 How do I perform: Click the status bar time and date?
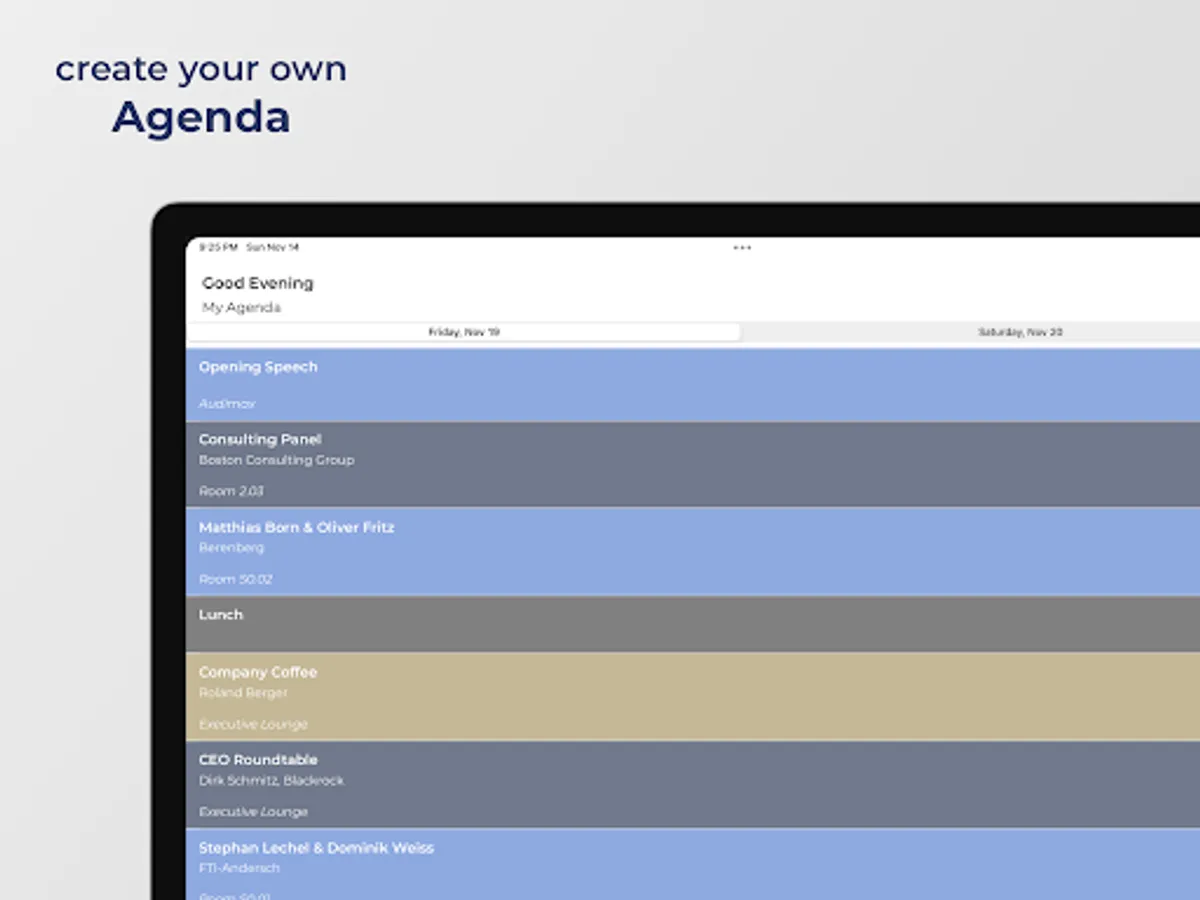pyautogui.click(x=248, y=247)
